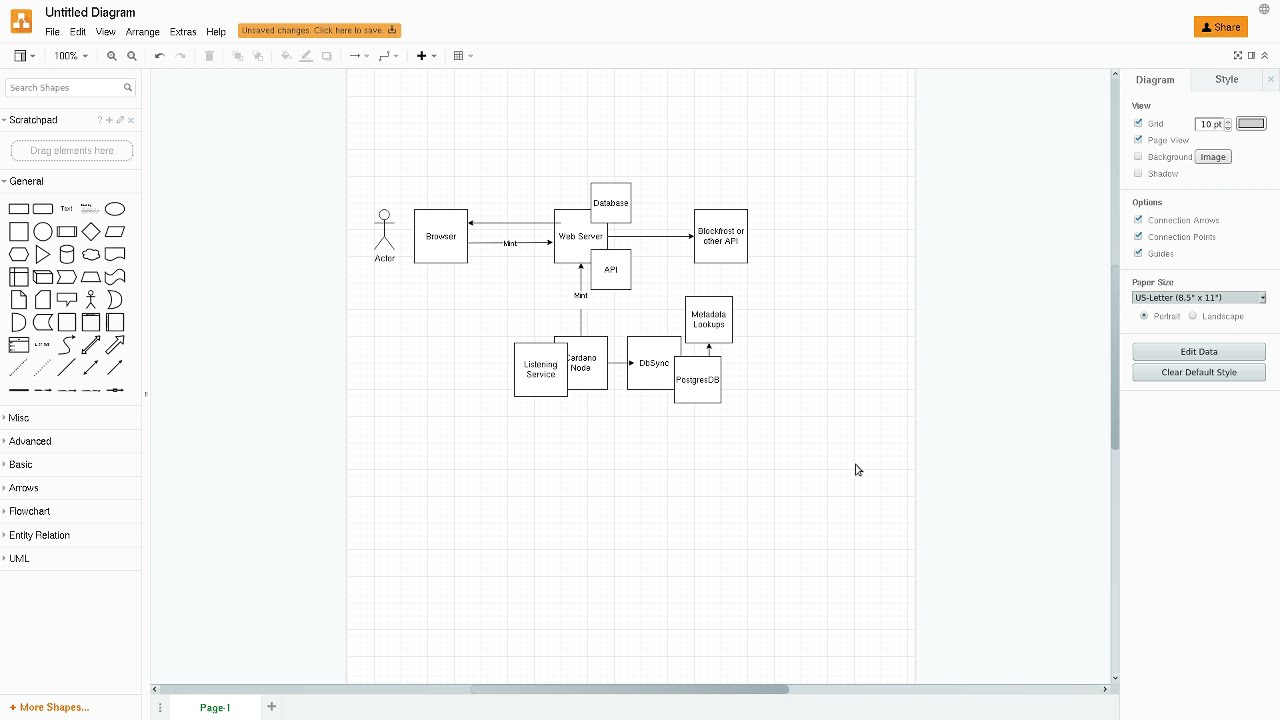This screenshot has width=1280, height=720.
Task: Click the Scratchpad add plus icon
Action: pos(109,120)
